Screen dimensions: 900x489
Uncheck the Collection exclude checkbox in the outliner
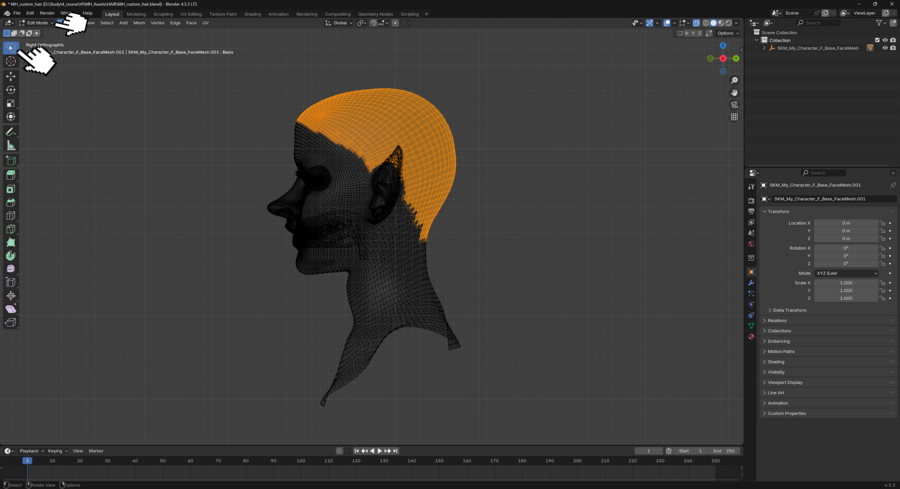point(877,40)
